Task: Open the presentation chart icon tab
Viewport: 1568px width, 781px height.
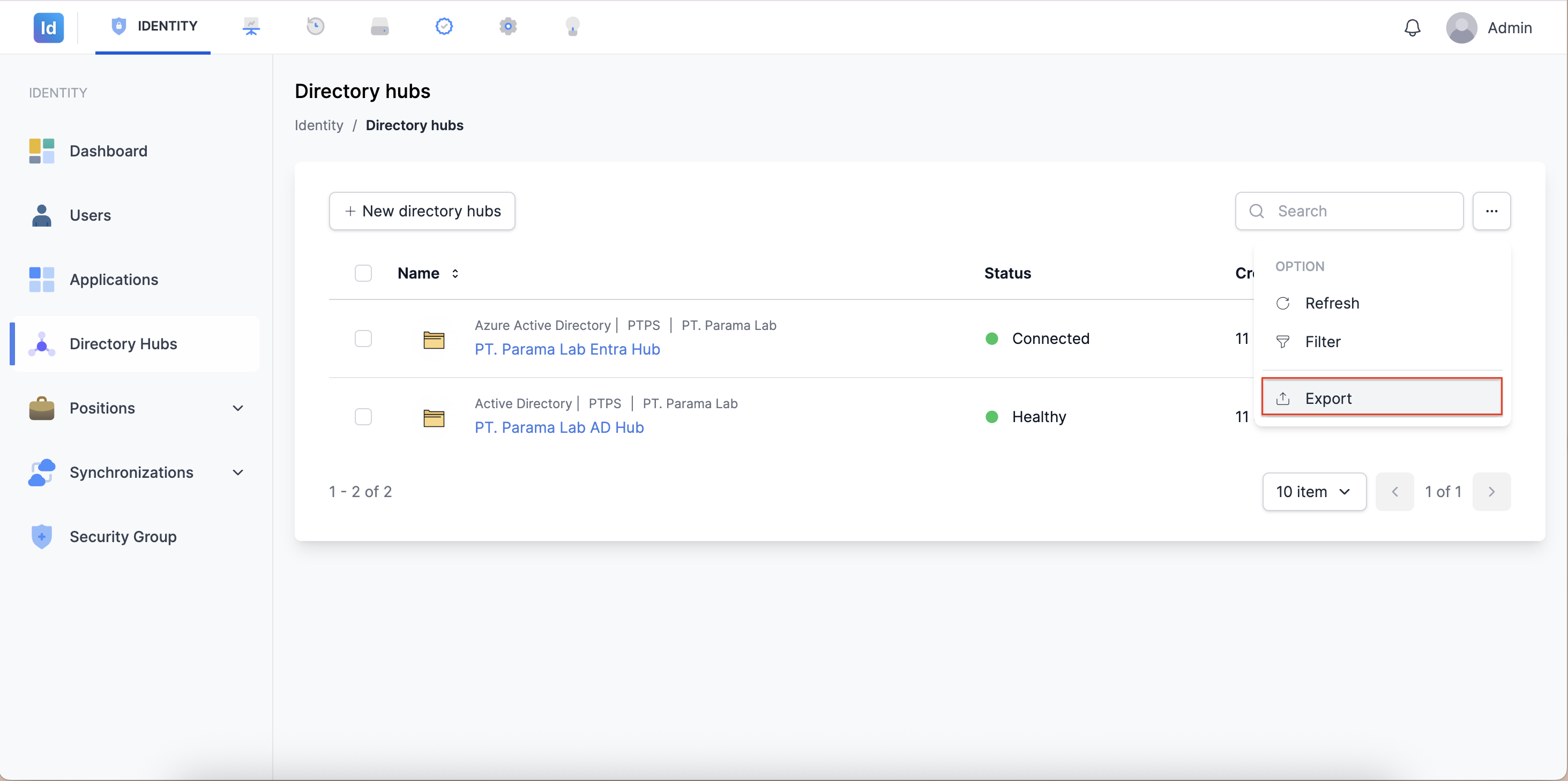Action: click(251, 26)
